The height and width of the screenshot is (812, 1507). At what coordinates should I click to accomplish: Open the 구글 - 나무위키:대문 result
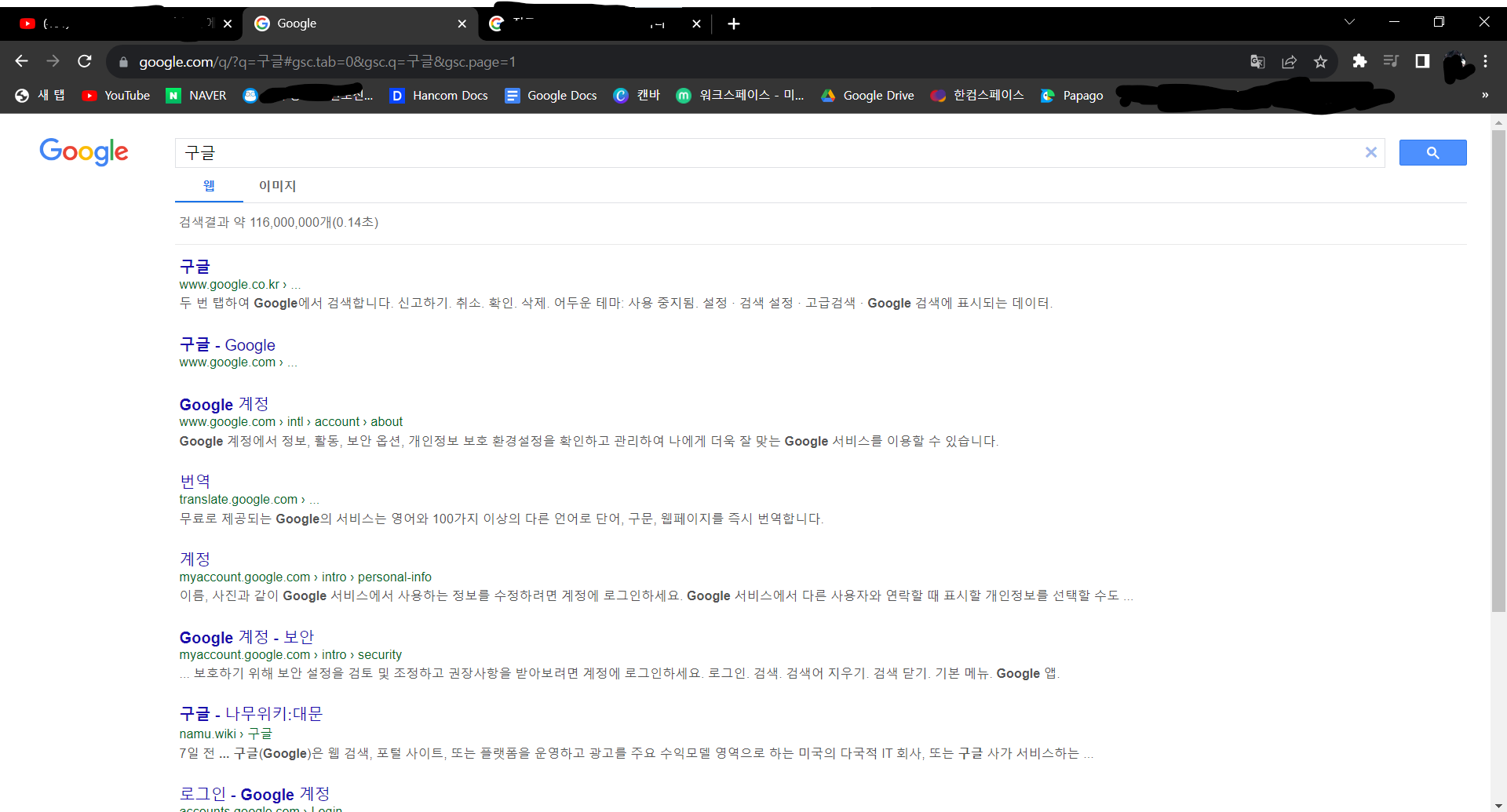point(251,714)
